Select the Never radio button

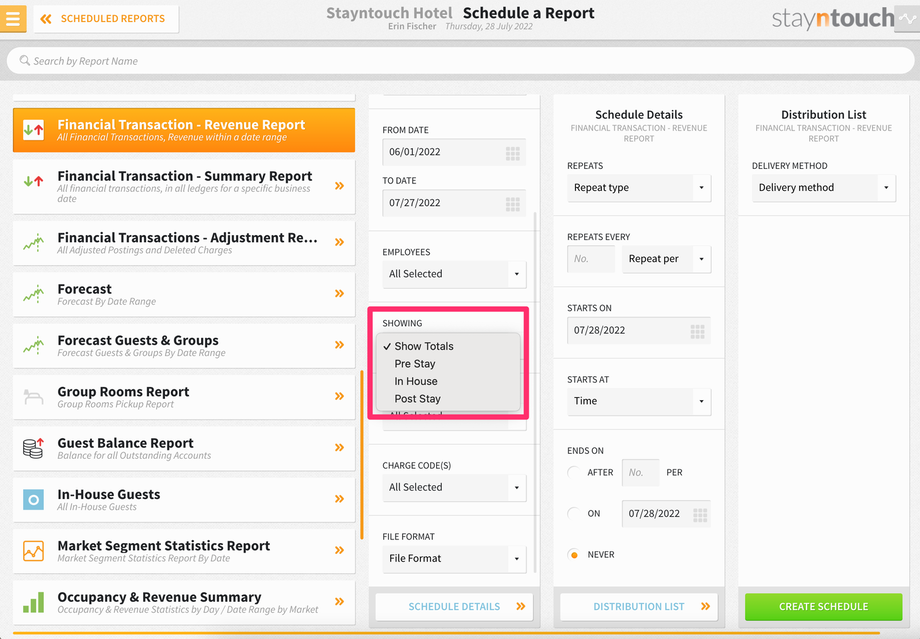tap(574, 555)
